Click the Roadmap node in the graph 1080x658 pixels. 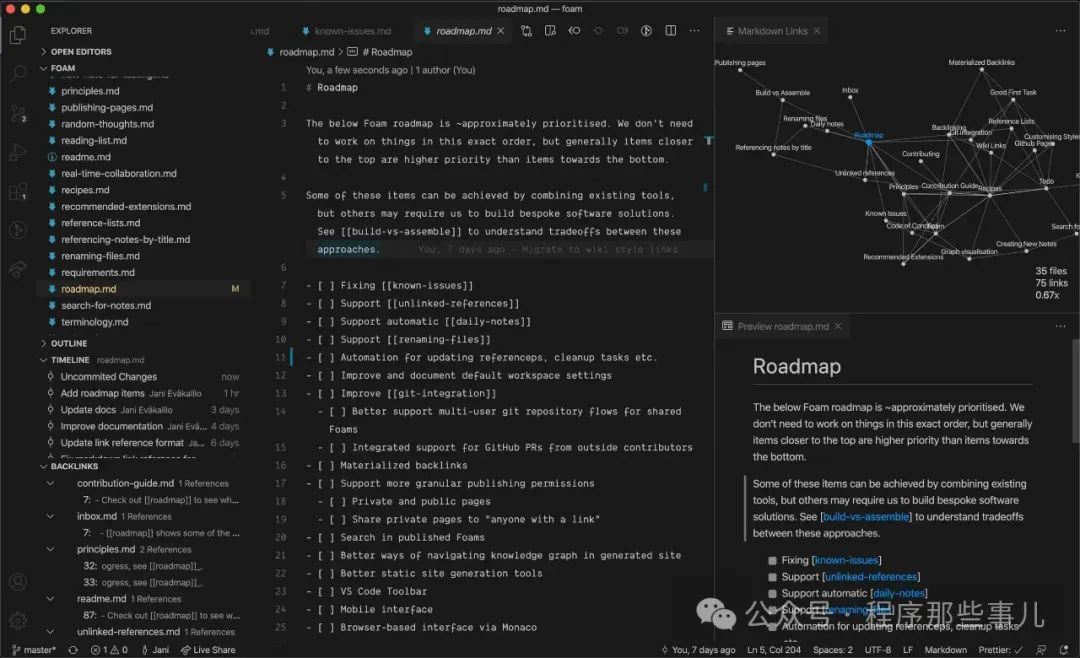coord(869,143)
